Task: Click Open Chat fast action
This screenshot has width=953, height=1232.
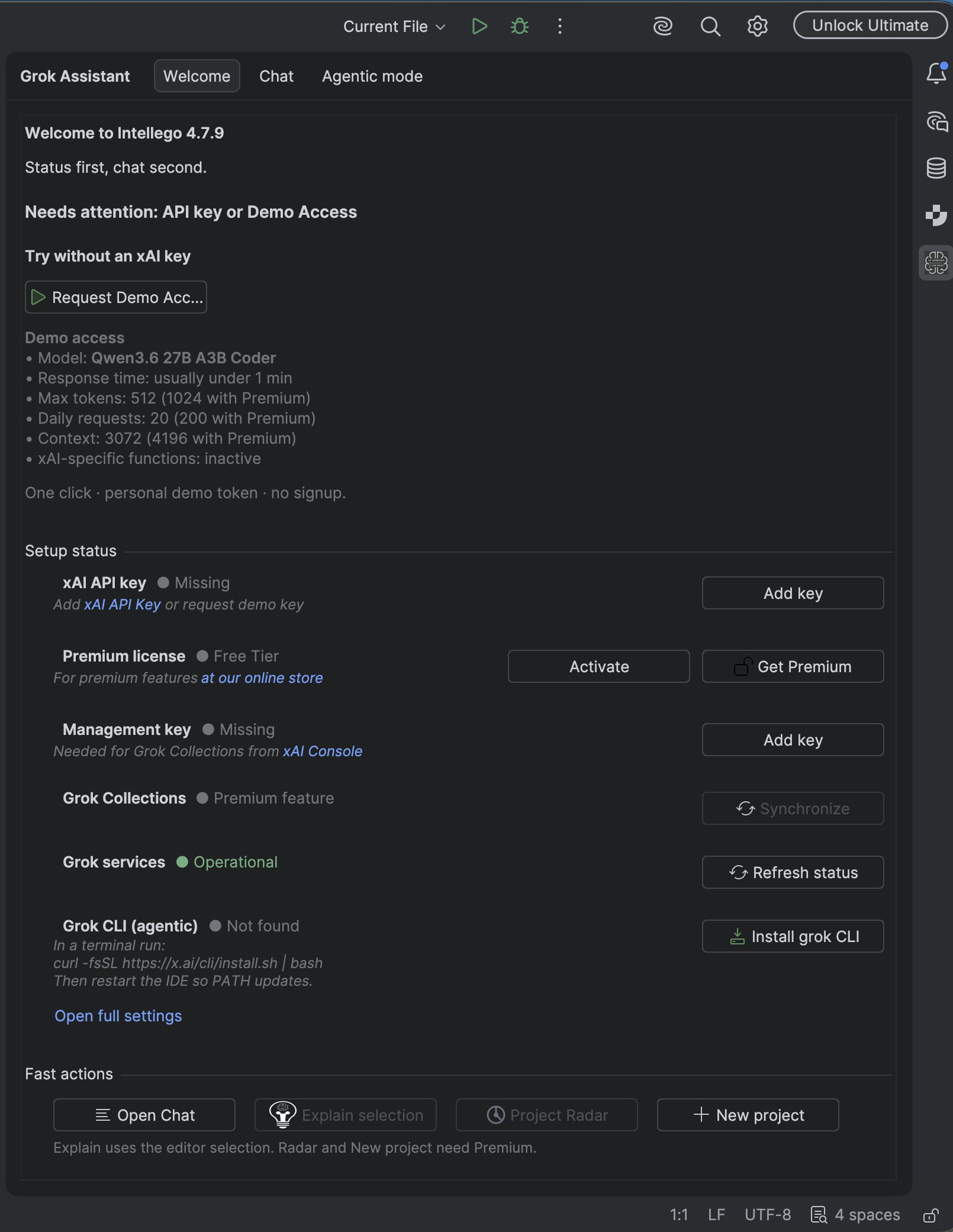Action: (144, 1115)
